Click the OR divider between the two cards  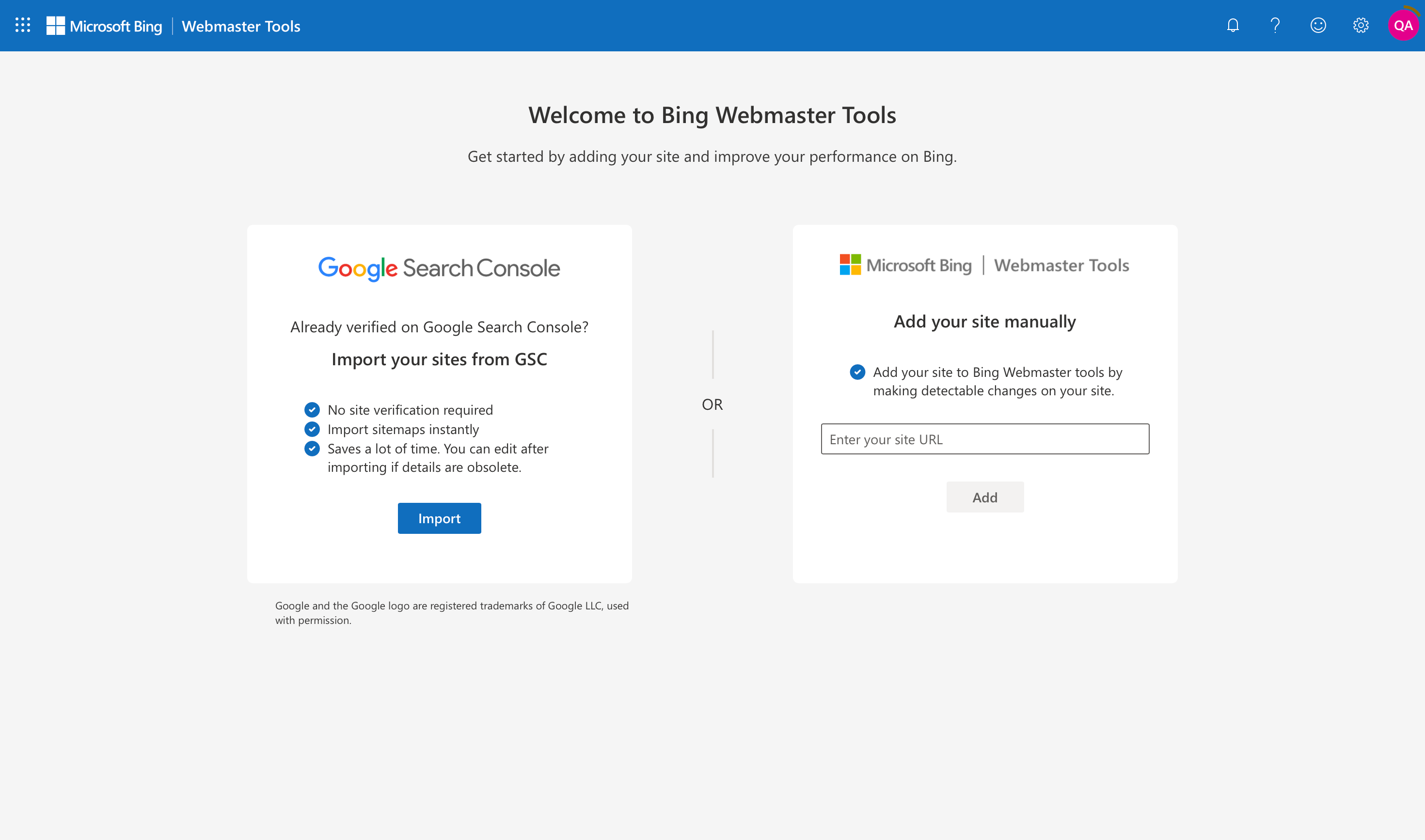click(x=712, y=404)
